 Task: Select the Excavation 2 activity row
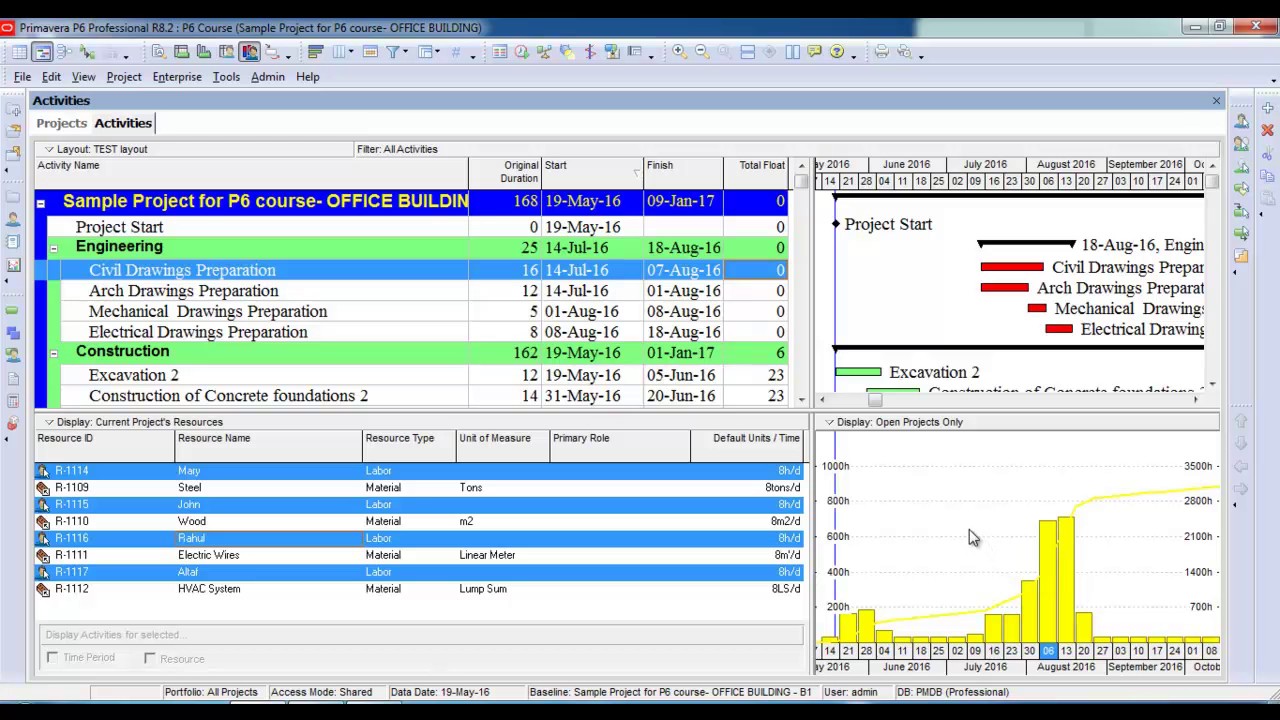tap(411, 375)
